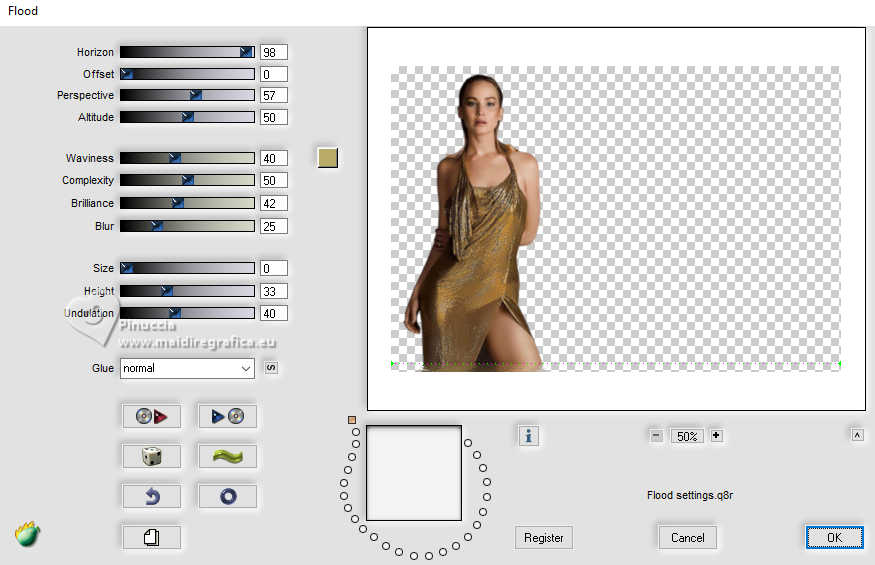This screenshot has width=875, height=565.
Task: Click the Waviness slider
Action: pyautogui.click(x=188, y=158)
